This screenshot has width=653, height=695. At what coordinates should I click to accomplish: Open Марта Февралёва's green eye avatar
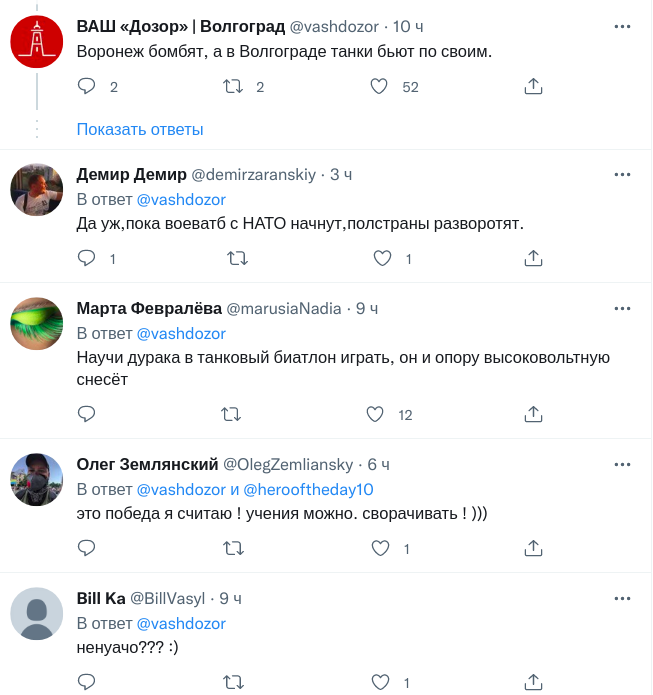click(37, 324)
